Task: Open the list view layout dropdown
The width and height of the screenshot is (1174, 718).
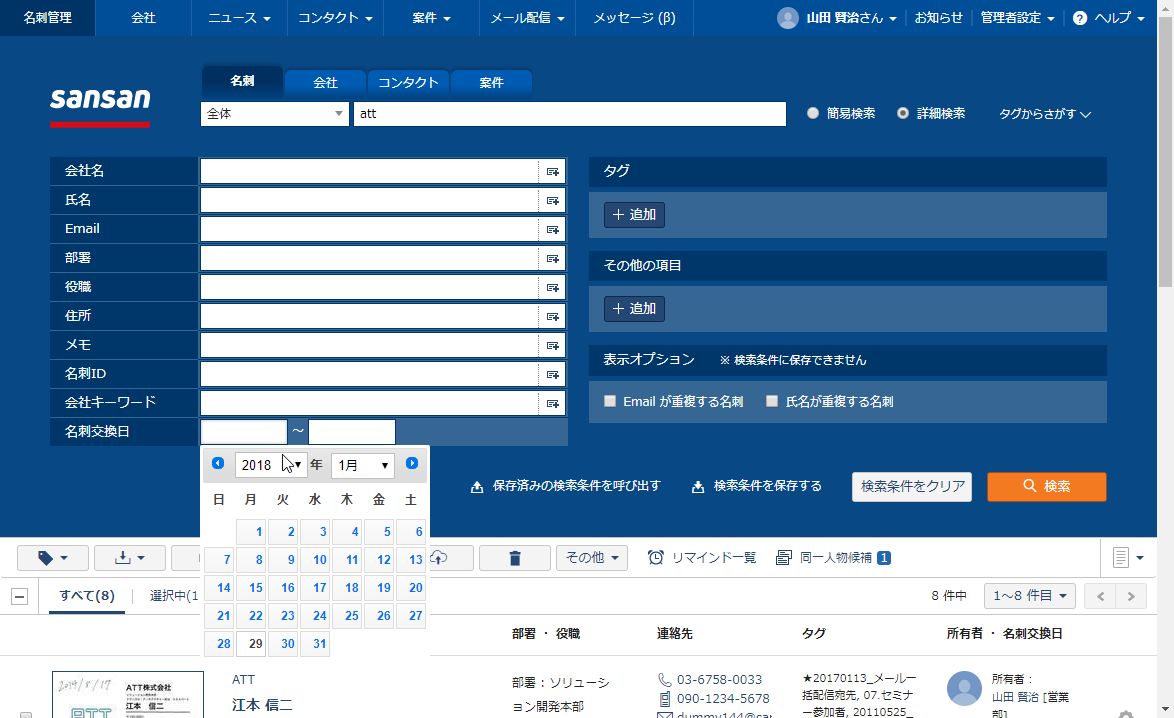Action: tap(1128, 558)
